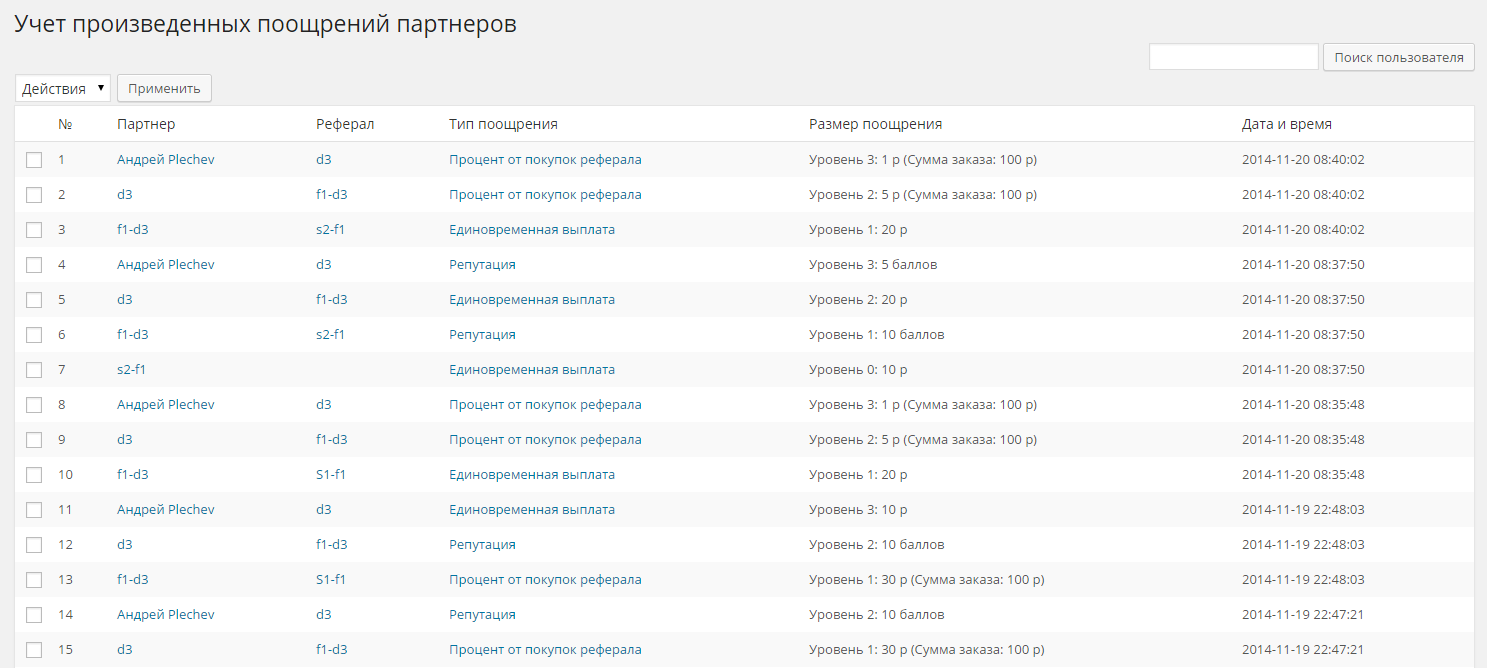The width and height of the screenshot is (1487, 668).
Task: Tick the checkbox for row 15
Action: pyautogui.click(x=34, y=650)
